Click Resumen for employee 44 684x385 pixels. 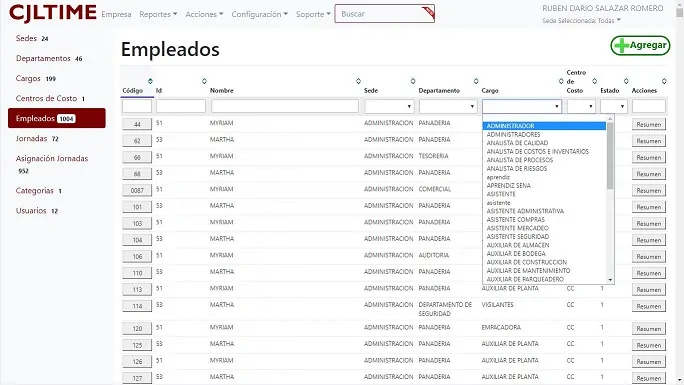(x=649, y=125)
